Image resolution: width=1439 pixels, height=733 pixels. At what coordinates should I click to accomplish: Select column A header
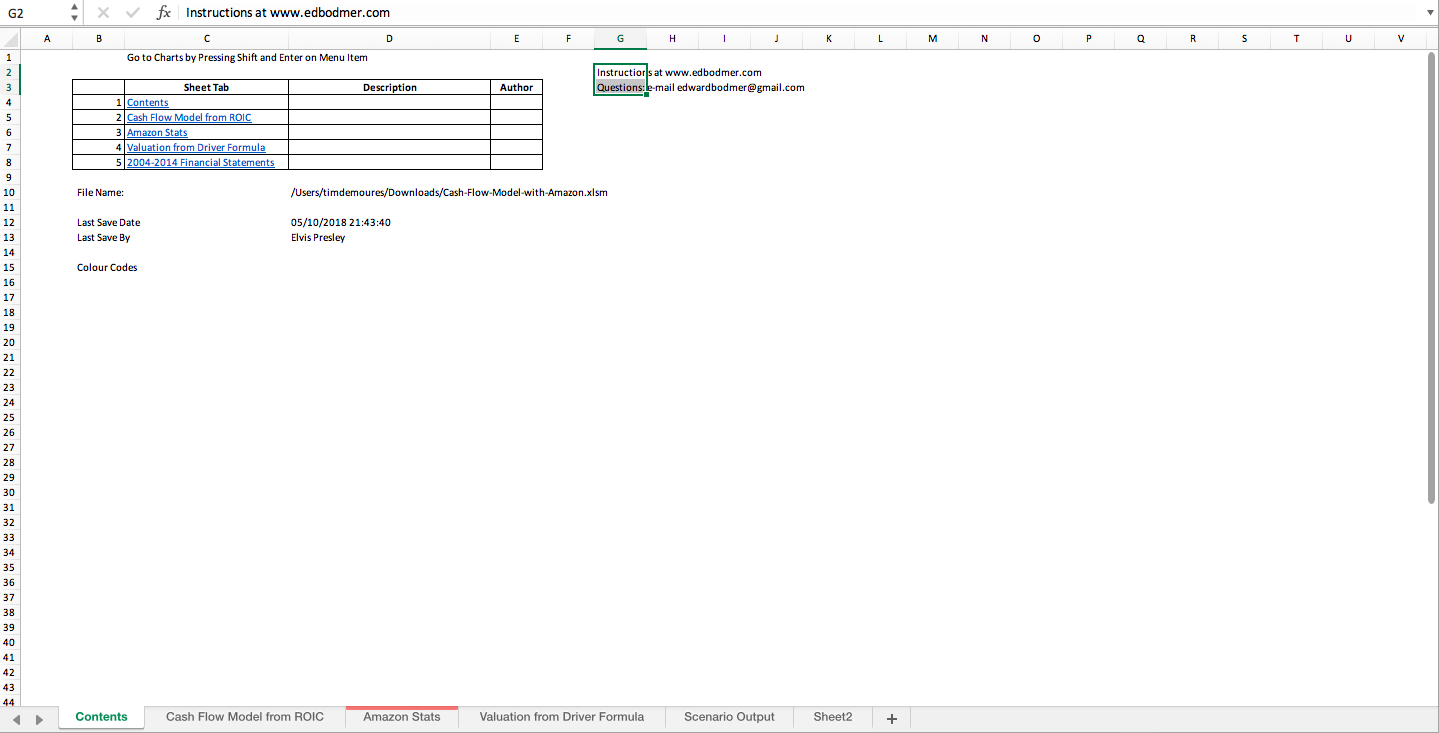[x=47, y=39]
